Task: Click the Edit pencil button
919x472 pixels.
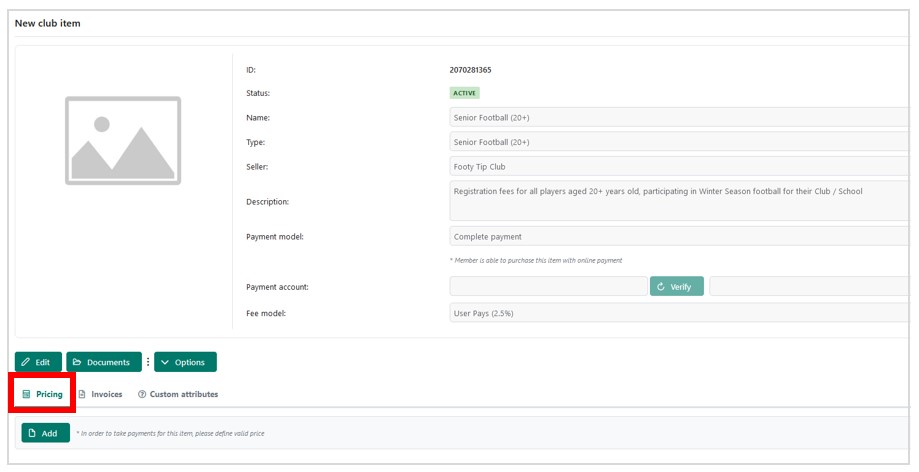Action: [38, 362]
